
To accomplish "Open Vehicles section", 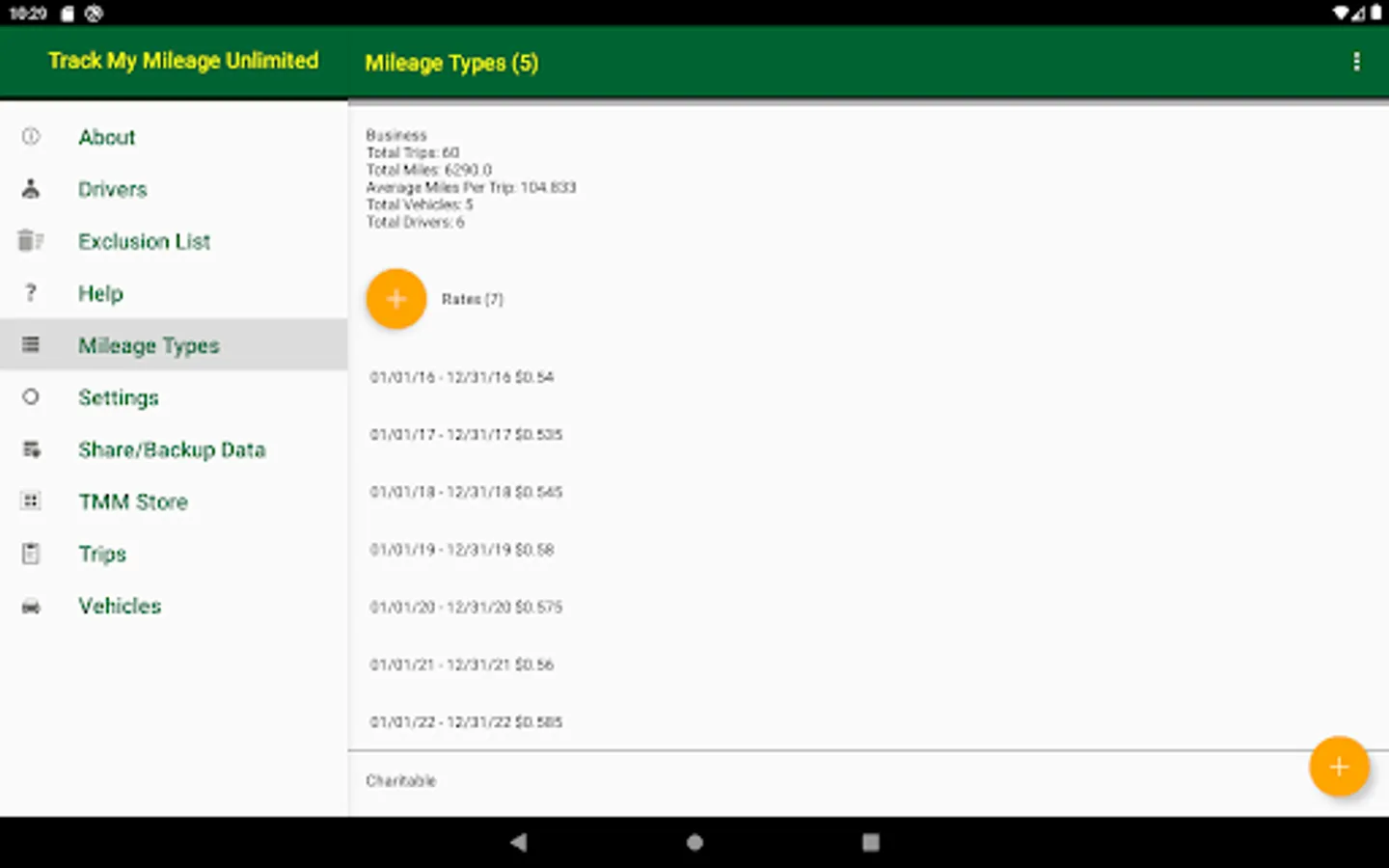I will 174,606.
